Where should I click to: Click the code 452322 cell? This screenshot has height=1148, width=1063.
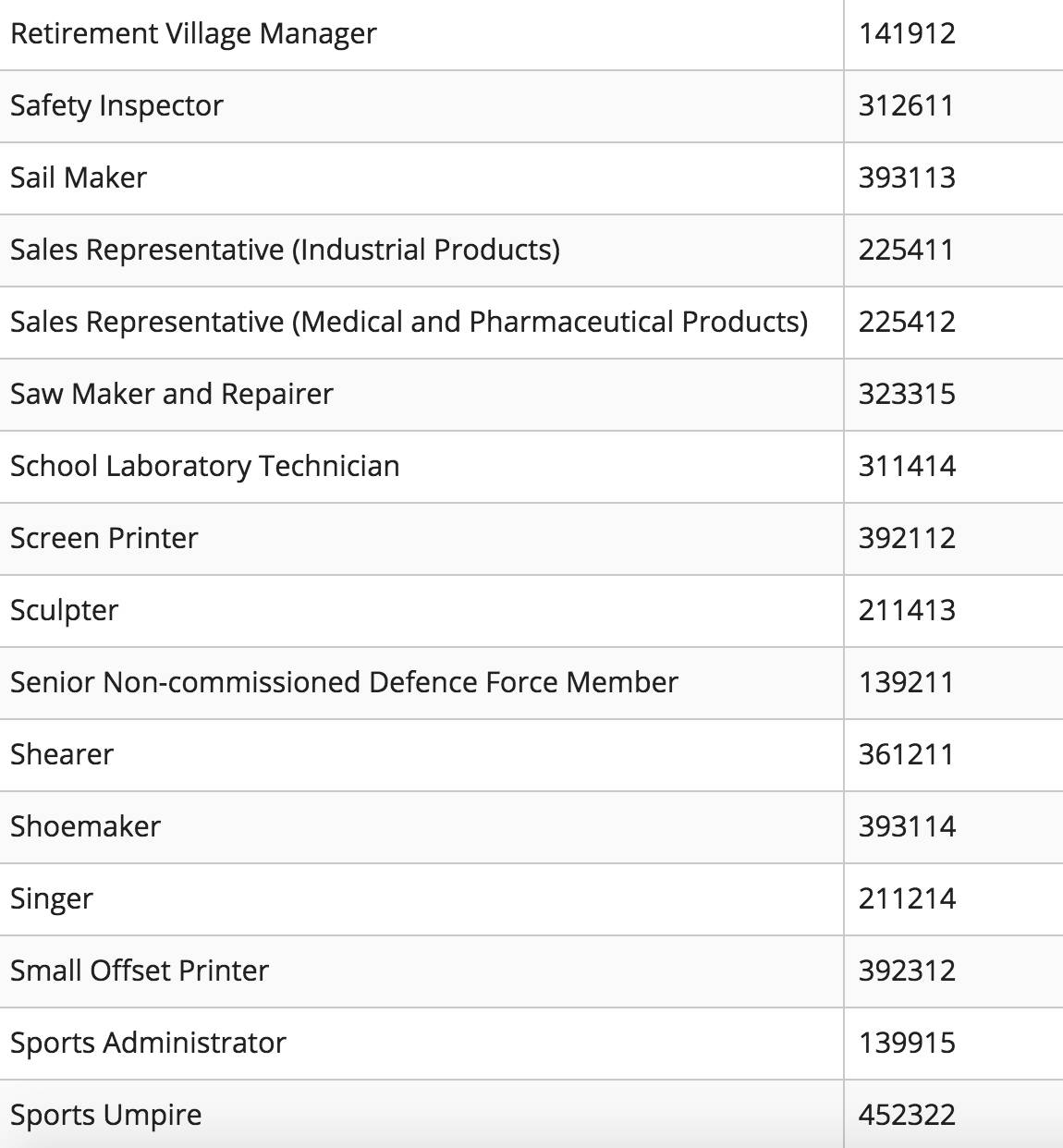(907, 1115)
